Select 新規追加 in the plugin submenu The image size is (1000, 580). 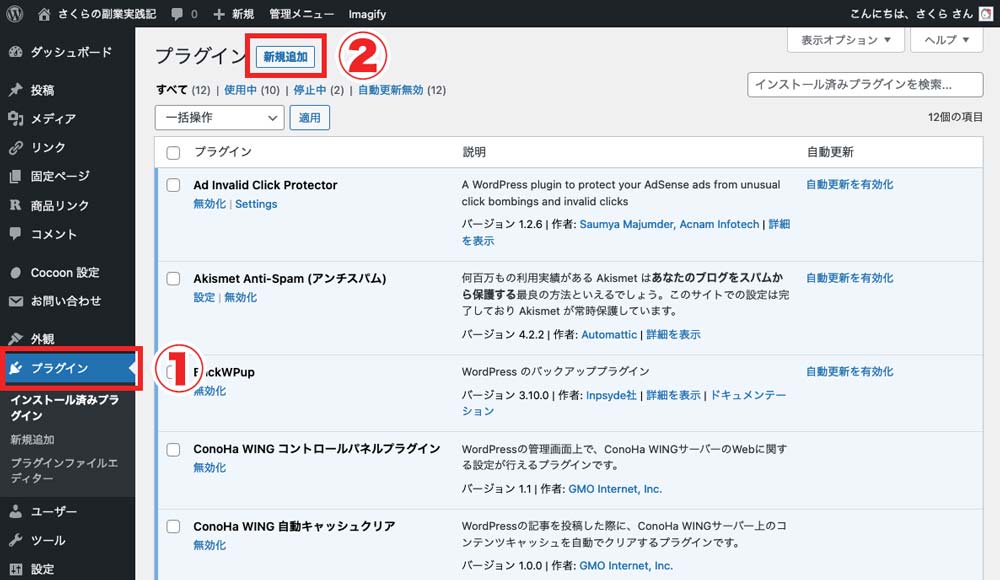point(33,440)
